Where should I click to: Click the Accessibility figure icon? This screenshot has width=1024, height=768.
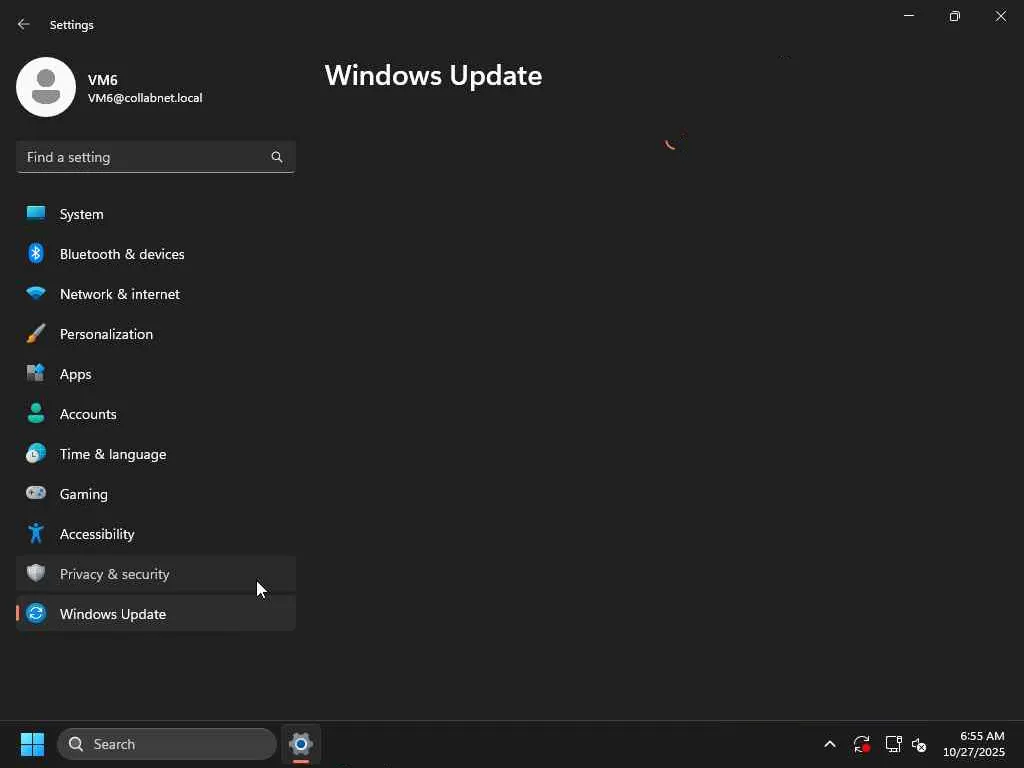[x=36, y=534]
